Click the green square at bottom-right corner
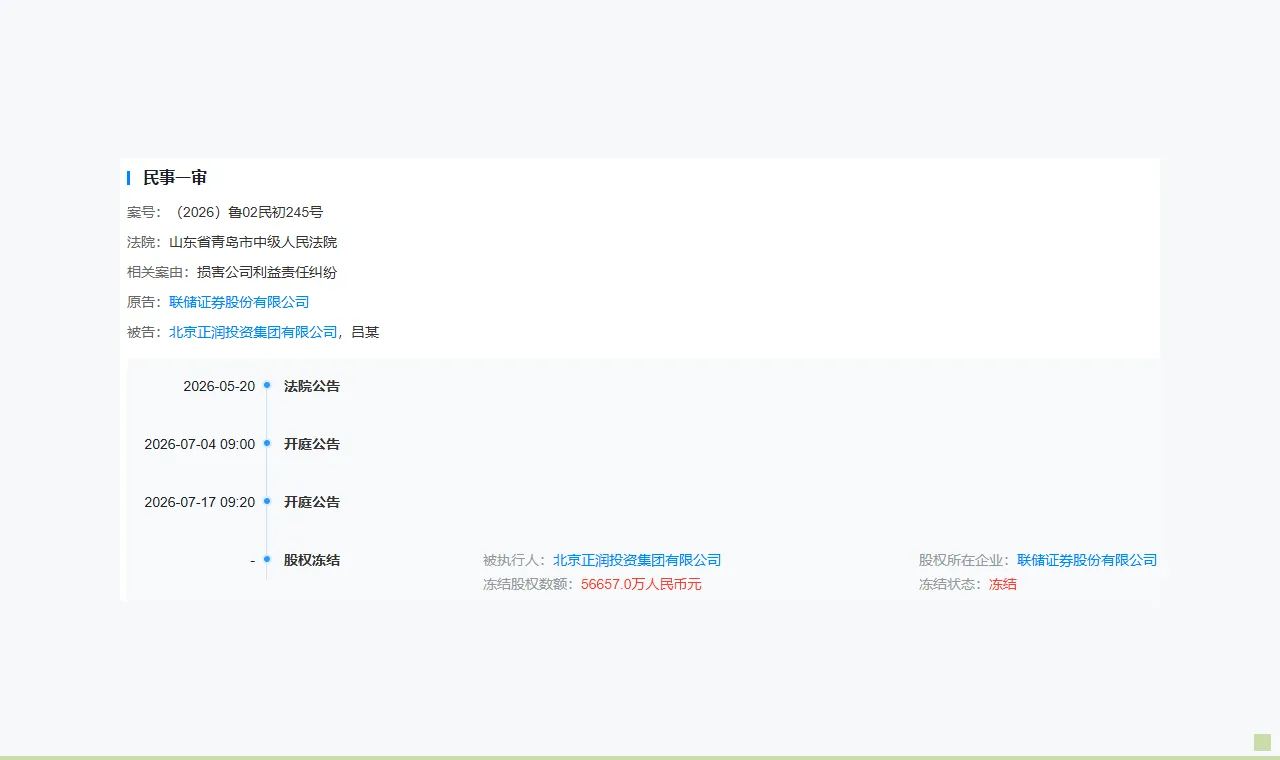Image resolution: width=1280 pixels, height=760 pixels. 1262,742
